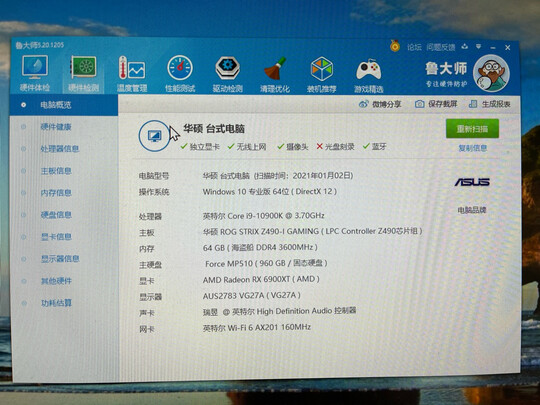The width and height of the screenshot is (540, 405).
Task: Click the 光盘刻录 feature label
Action: [340, 147]
